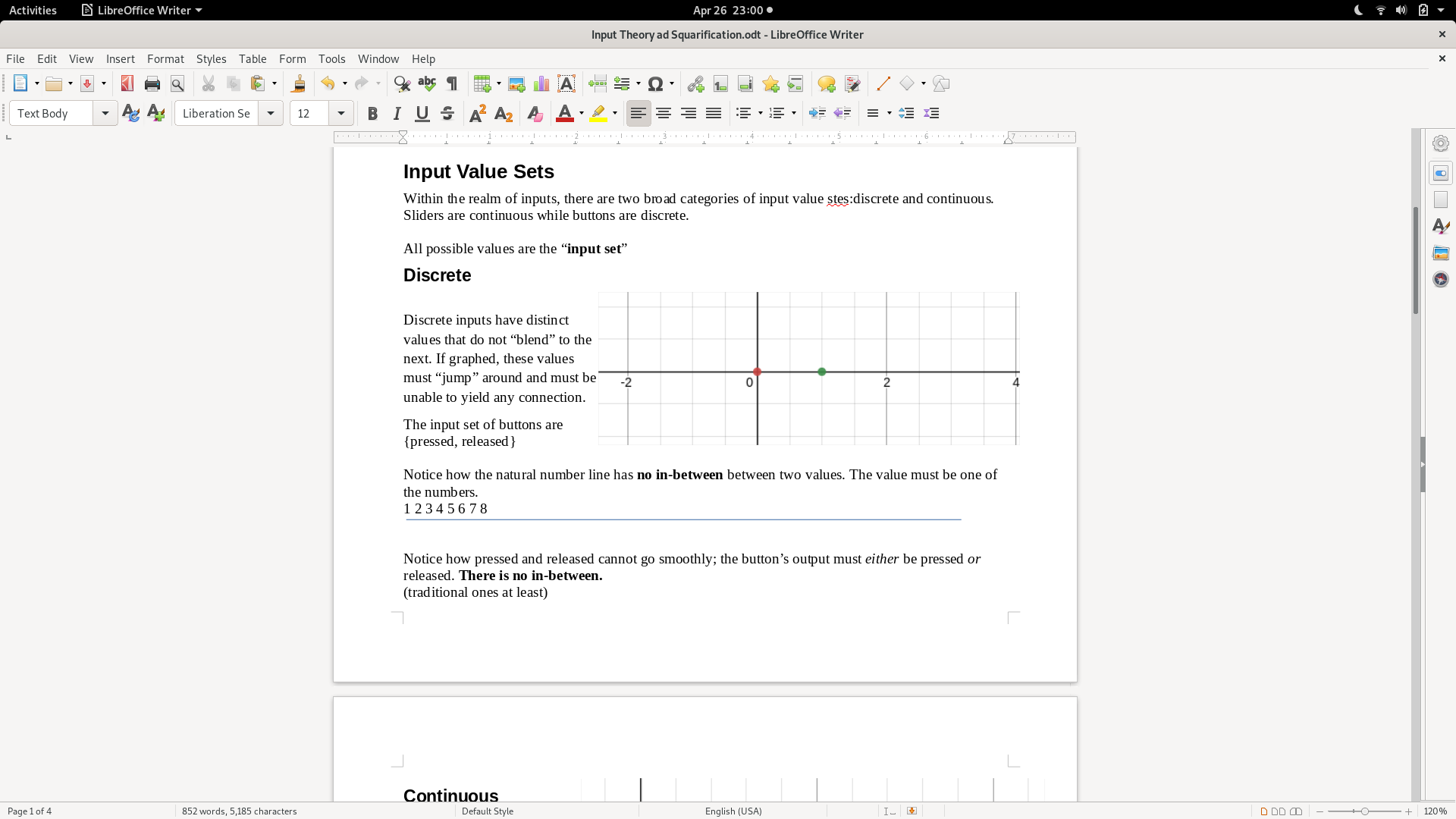Toggle Underline formatting
The height and width of the screenshot is (819, 1456).
pyautogui.click(x=422, y=114)
